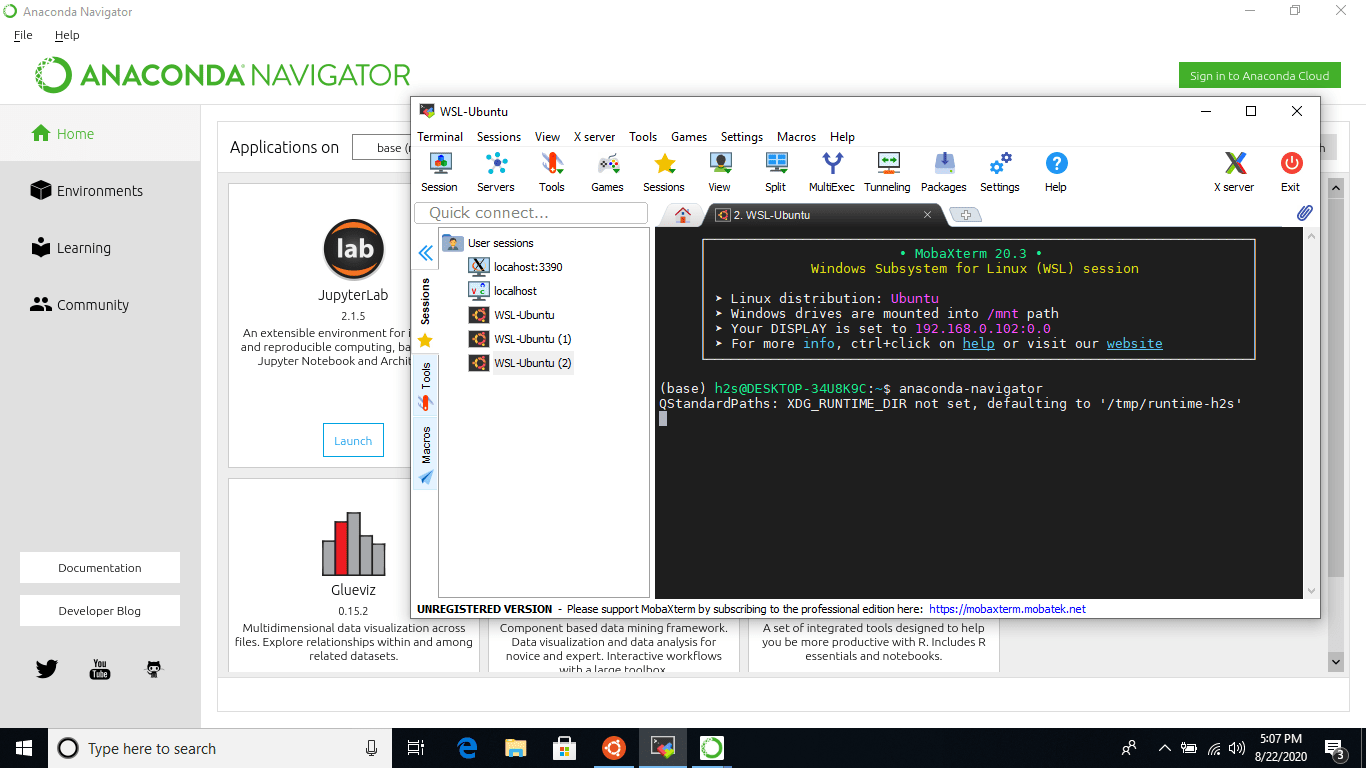Open the Packages manager
1366x768 pixels.
(x=943, y=171)
